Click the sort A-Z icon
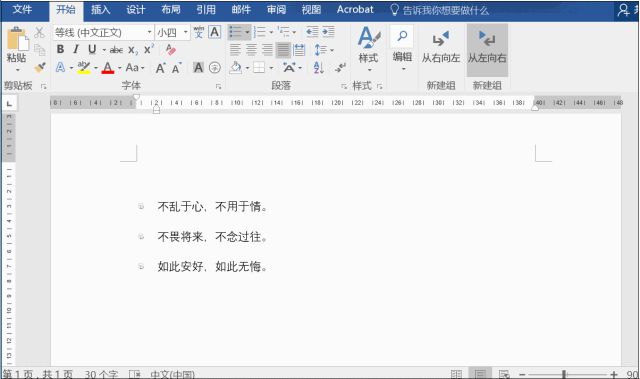Screen dimensions: 640x379 click(x=319, y=68)
